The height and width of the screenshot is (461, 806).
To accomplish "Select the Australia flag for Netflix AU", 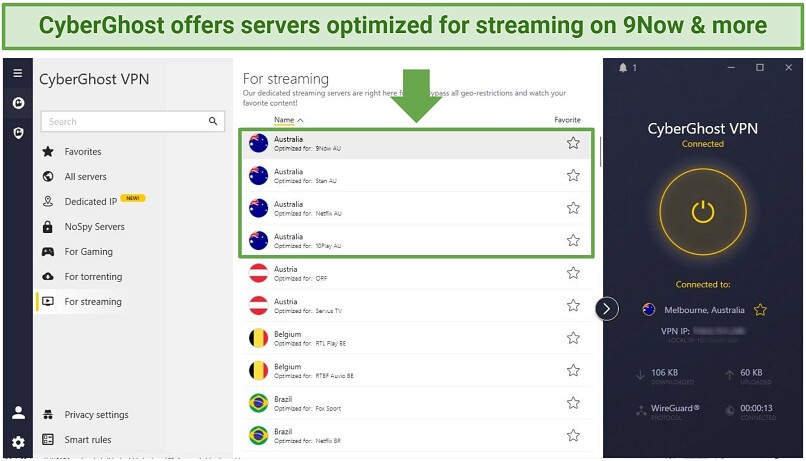I will 259,208.
